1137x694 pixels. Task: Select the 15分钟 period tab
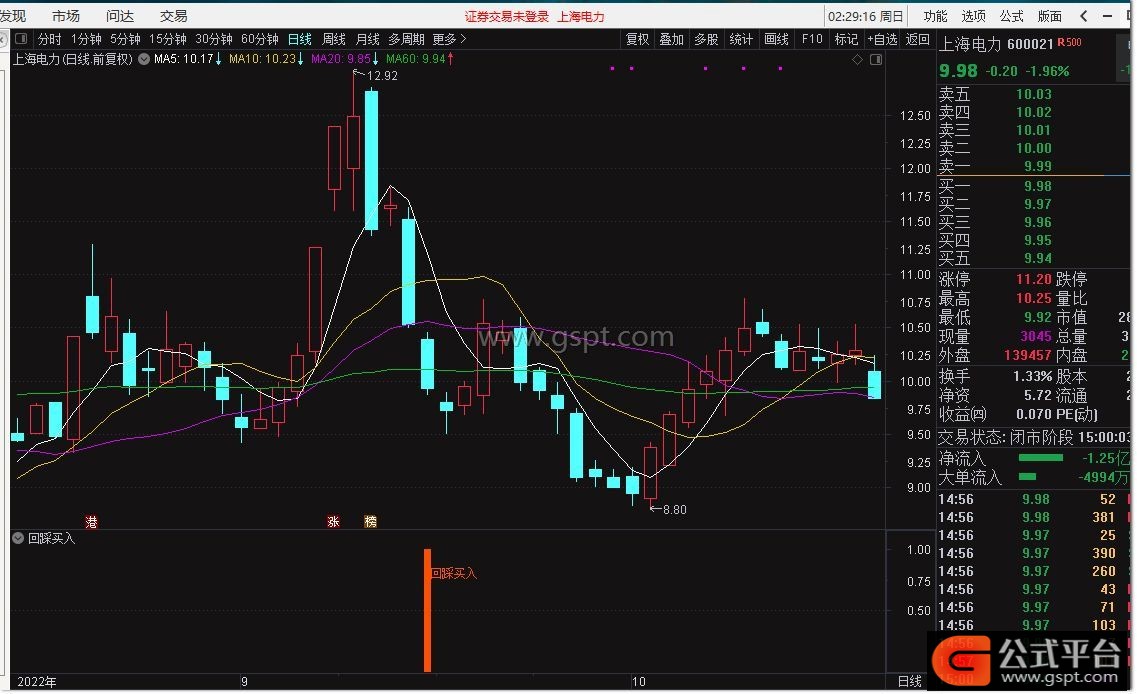[x=168, y=39]
